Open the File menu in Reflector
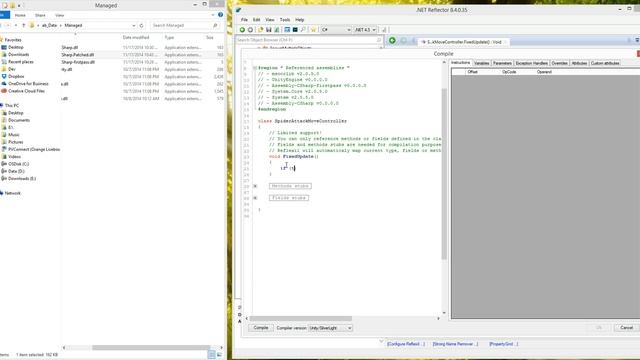 tap(244, 20)
